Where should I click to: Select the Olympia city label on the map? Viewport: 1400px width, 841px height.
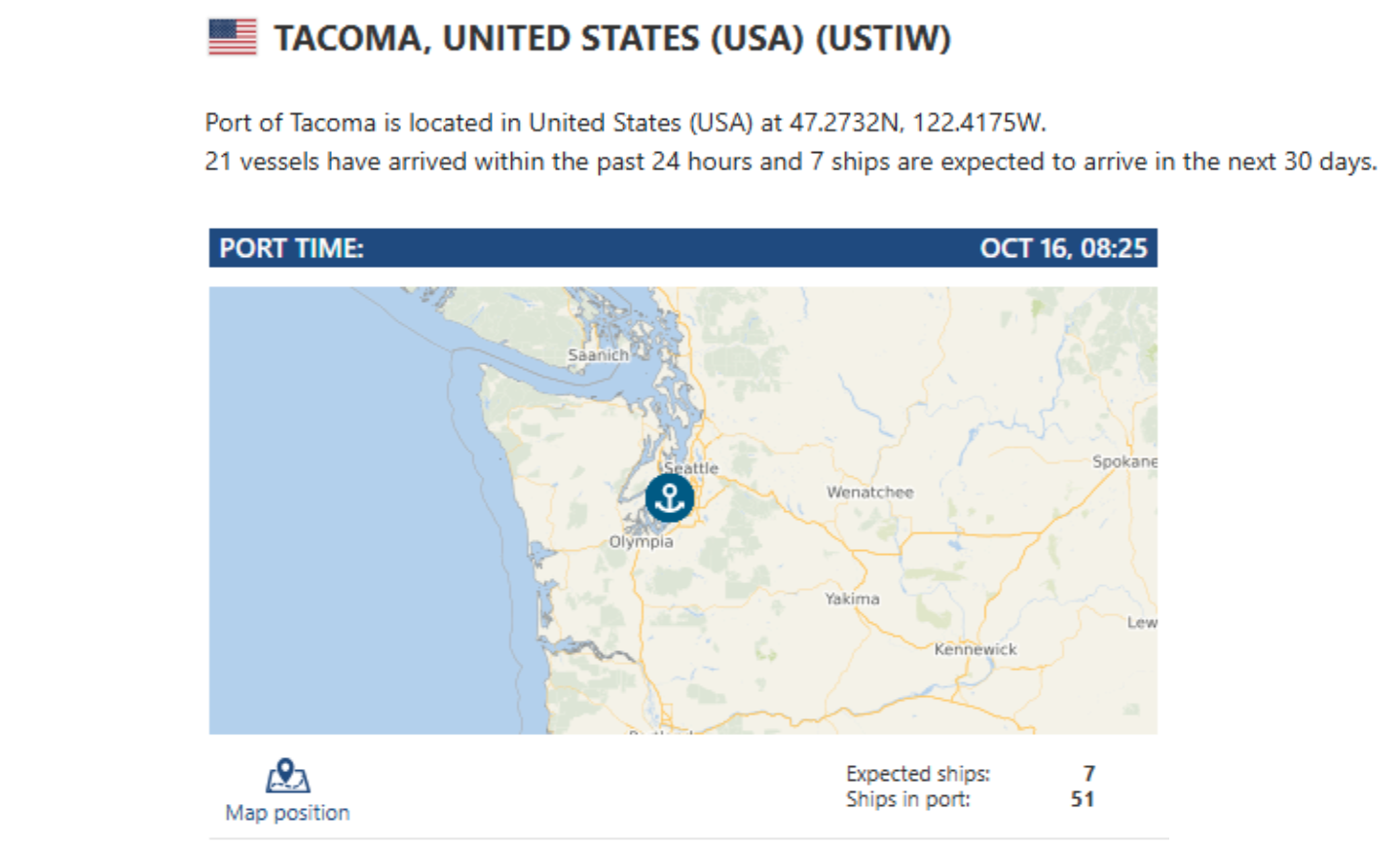tap(641, 541)
